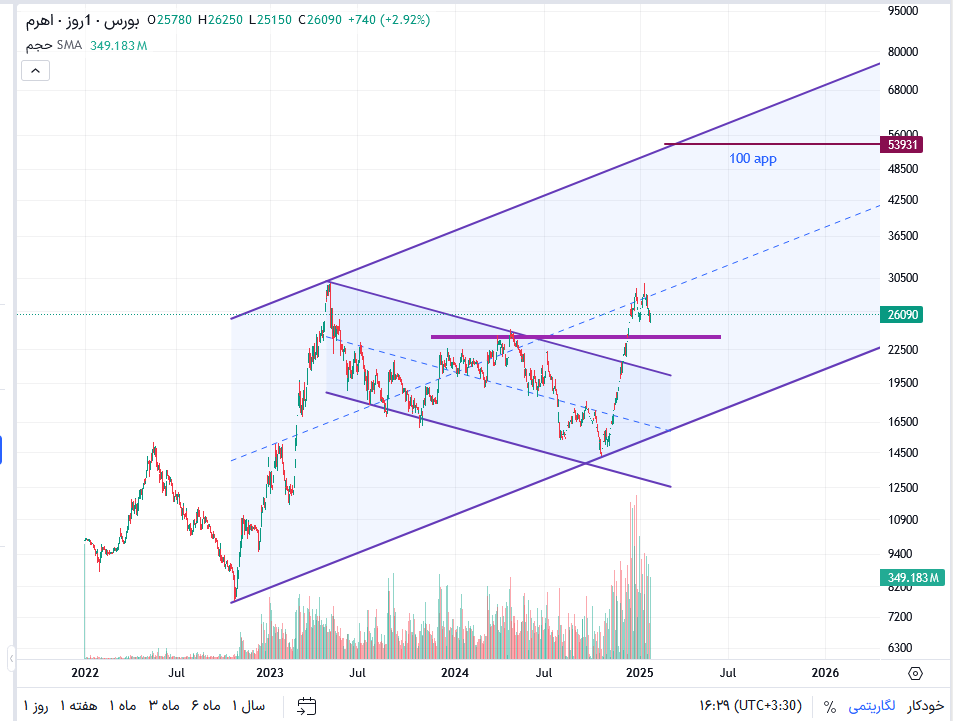The width and height of the screenshot is (953, 721).
Task: Select the ۱ سال time range
Action: tap(249, 706)
